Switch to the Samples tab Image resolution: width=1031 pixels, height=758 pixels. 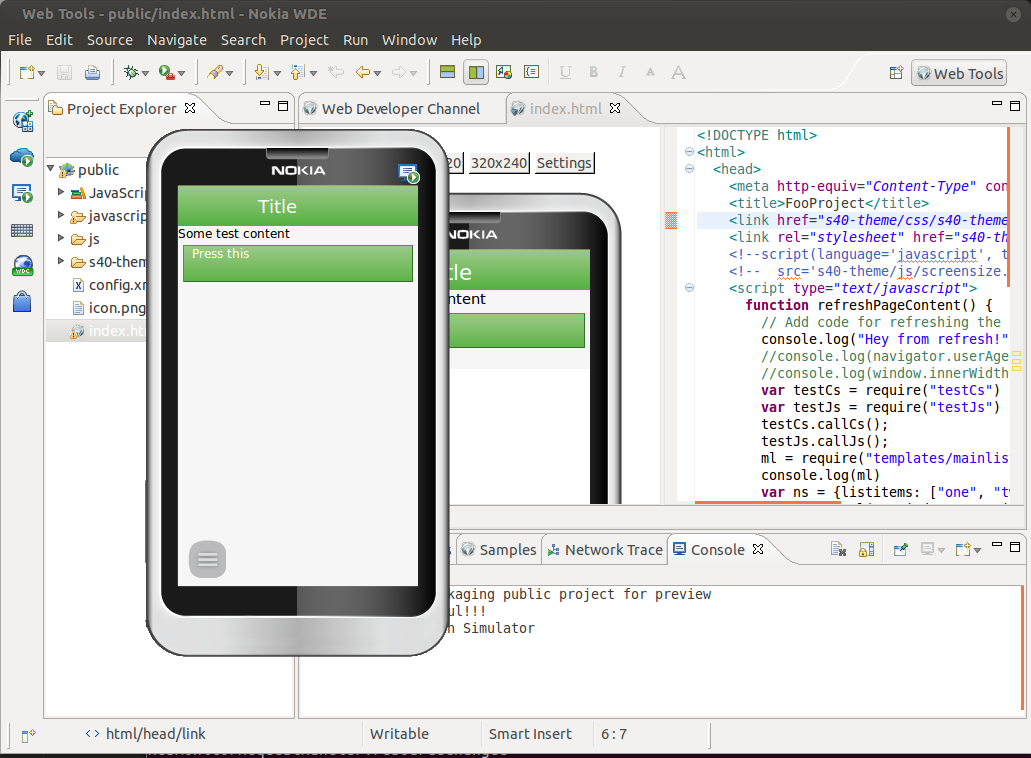(499, 550)
